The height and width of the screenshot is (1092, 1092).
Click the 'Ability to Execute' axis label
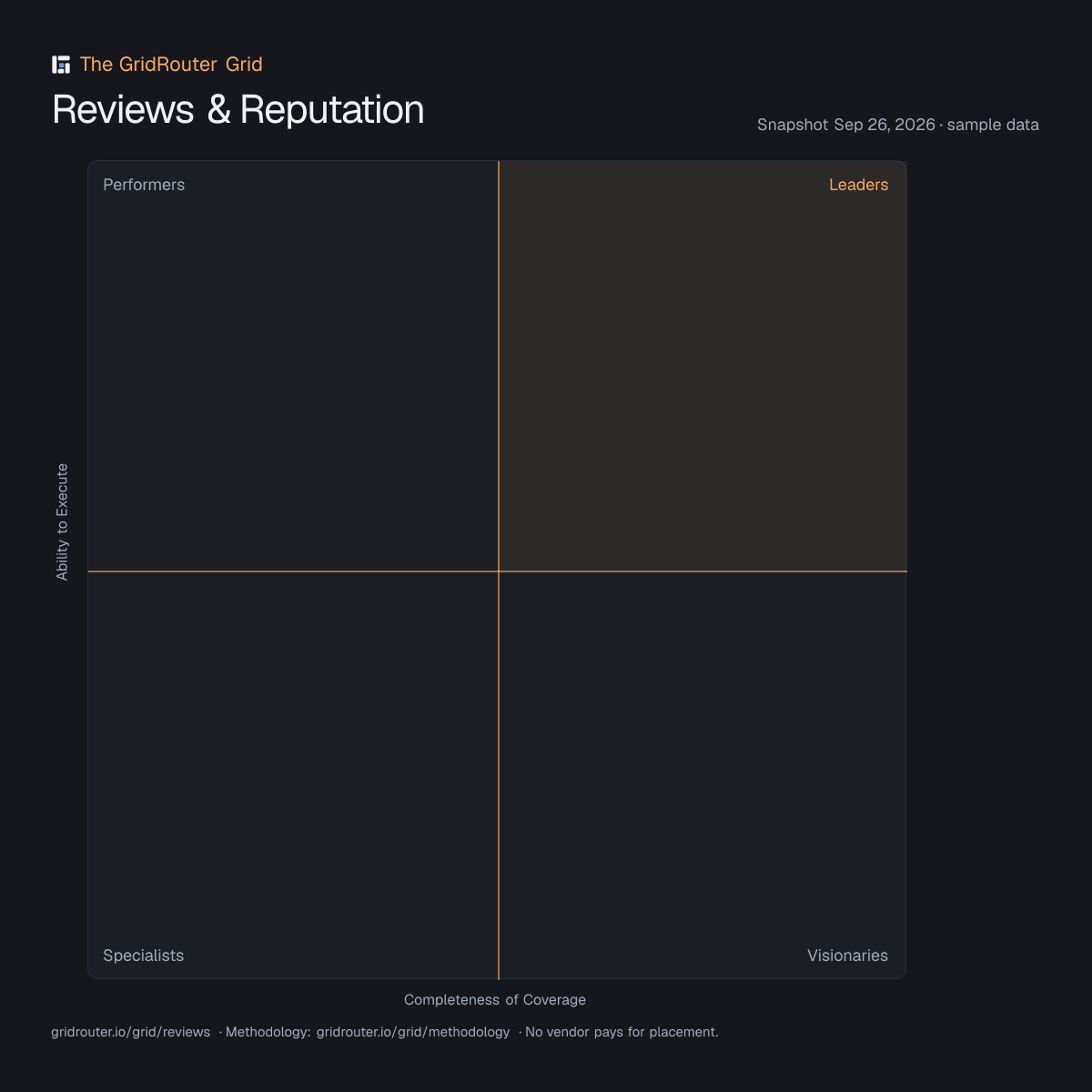coord(62,521)
